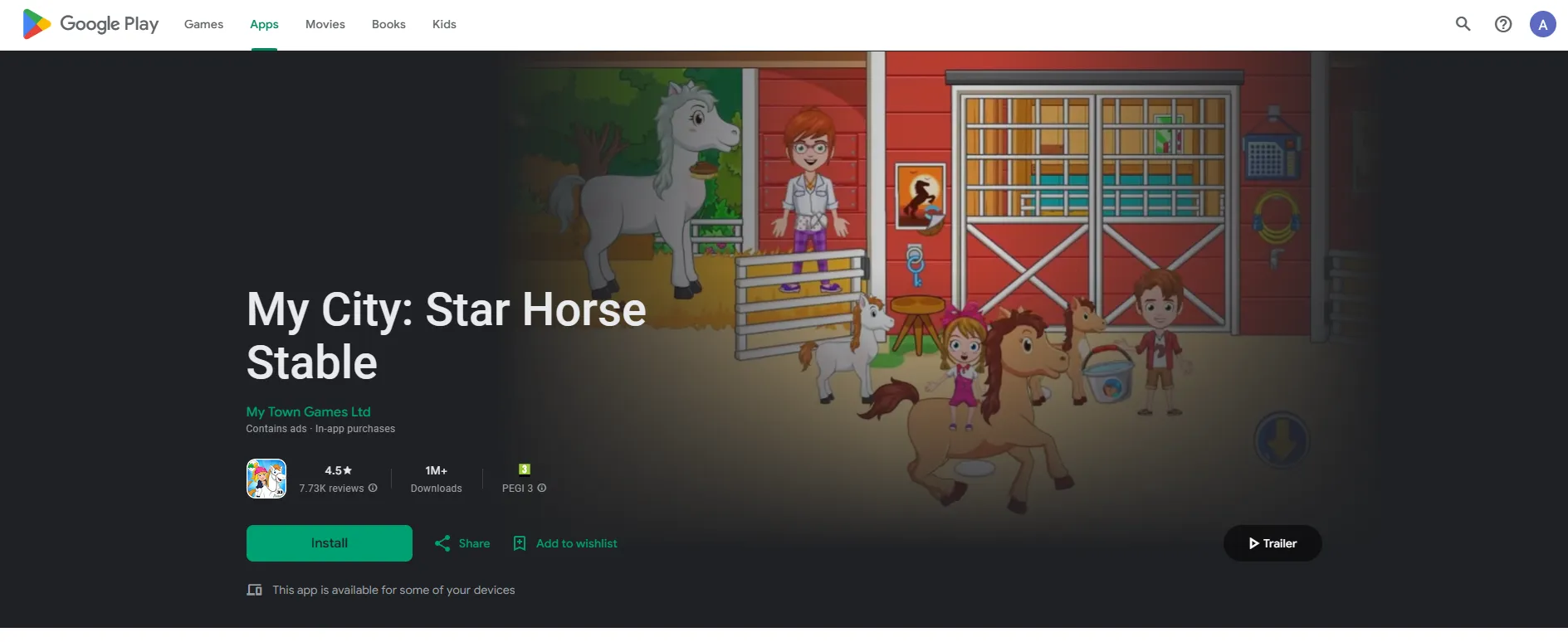Click the 4.5 star rating

click(x=338, y=470)
